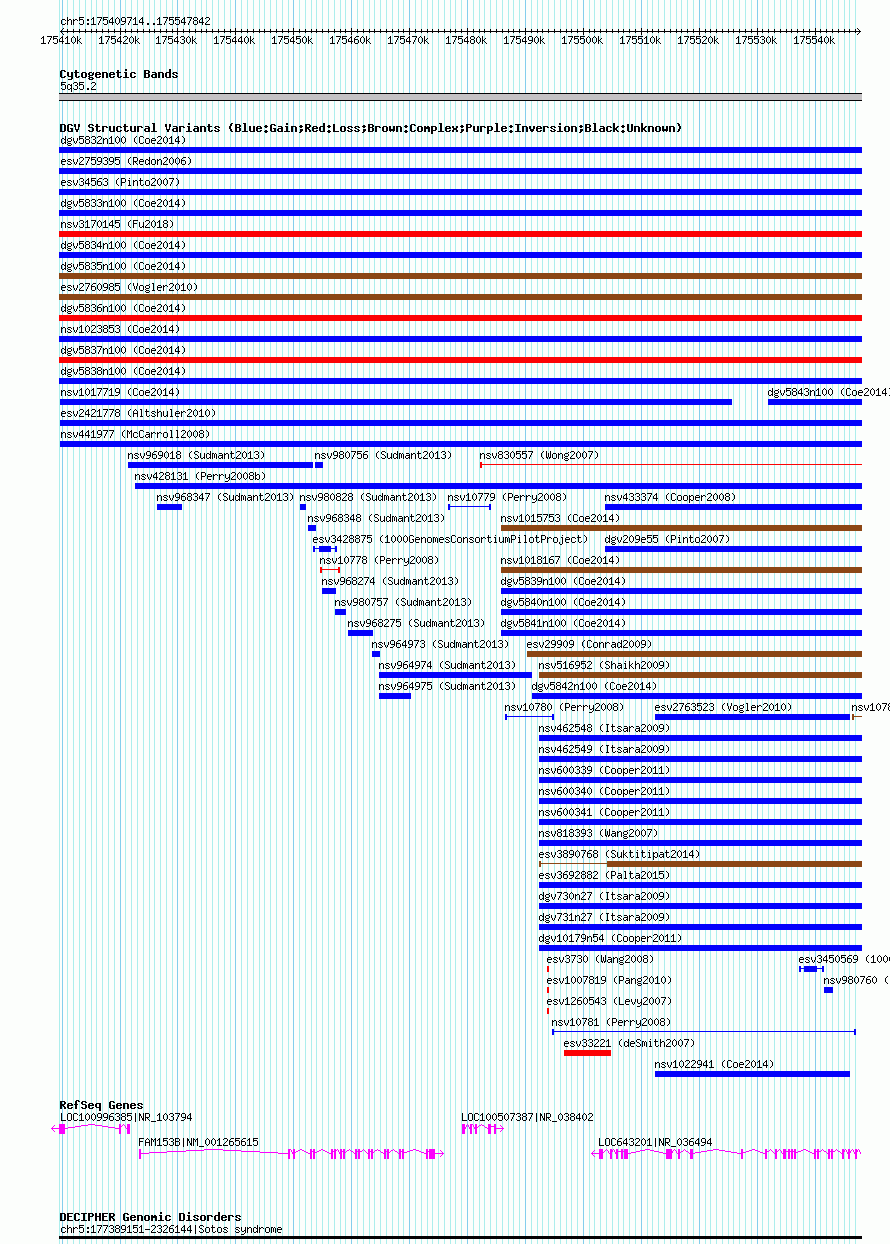Open the Sotos syndrome DECIPHER entry
Screen dimensions: 890x1244
pos(171,1229)
